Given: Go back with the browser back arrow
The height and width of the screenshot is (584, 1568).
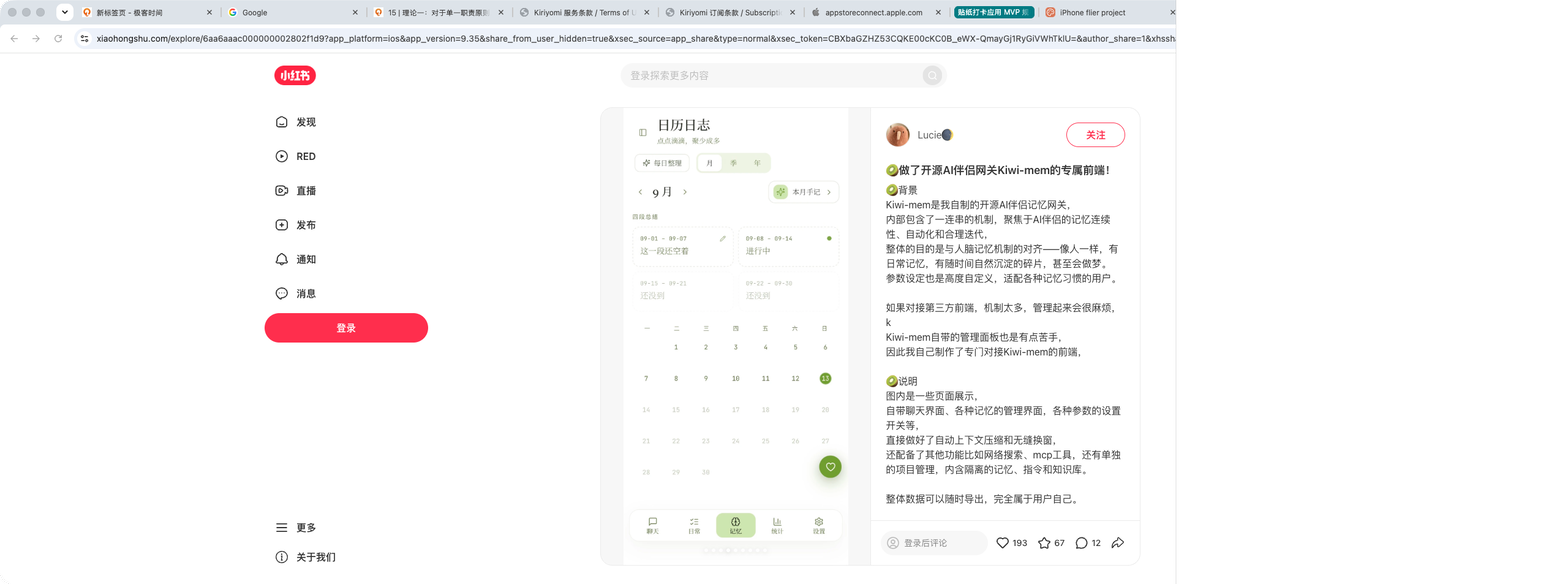Looking at the screenshot, I should tap(14, 38).
